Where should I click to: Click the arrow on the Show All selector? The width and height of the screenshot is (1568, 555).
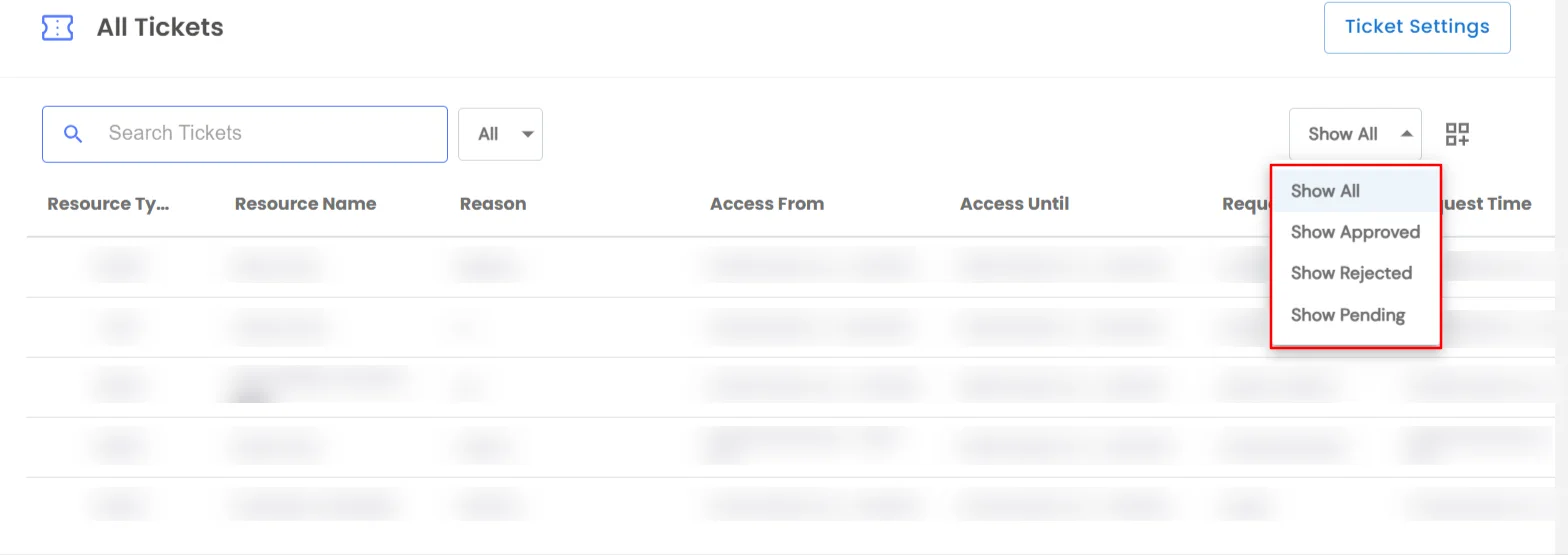(1406, 134)
